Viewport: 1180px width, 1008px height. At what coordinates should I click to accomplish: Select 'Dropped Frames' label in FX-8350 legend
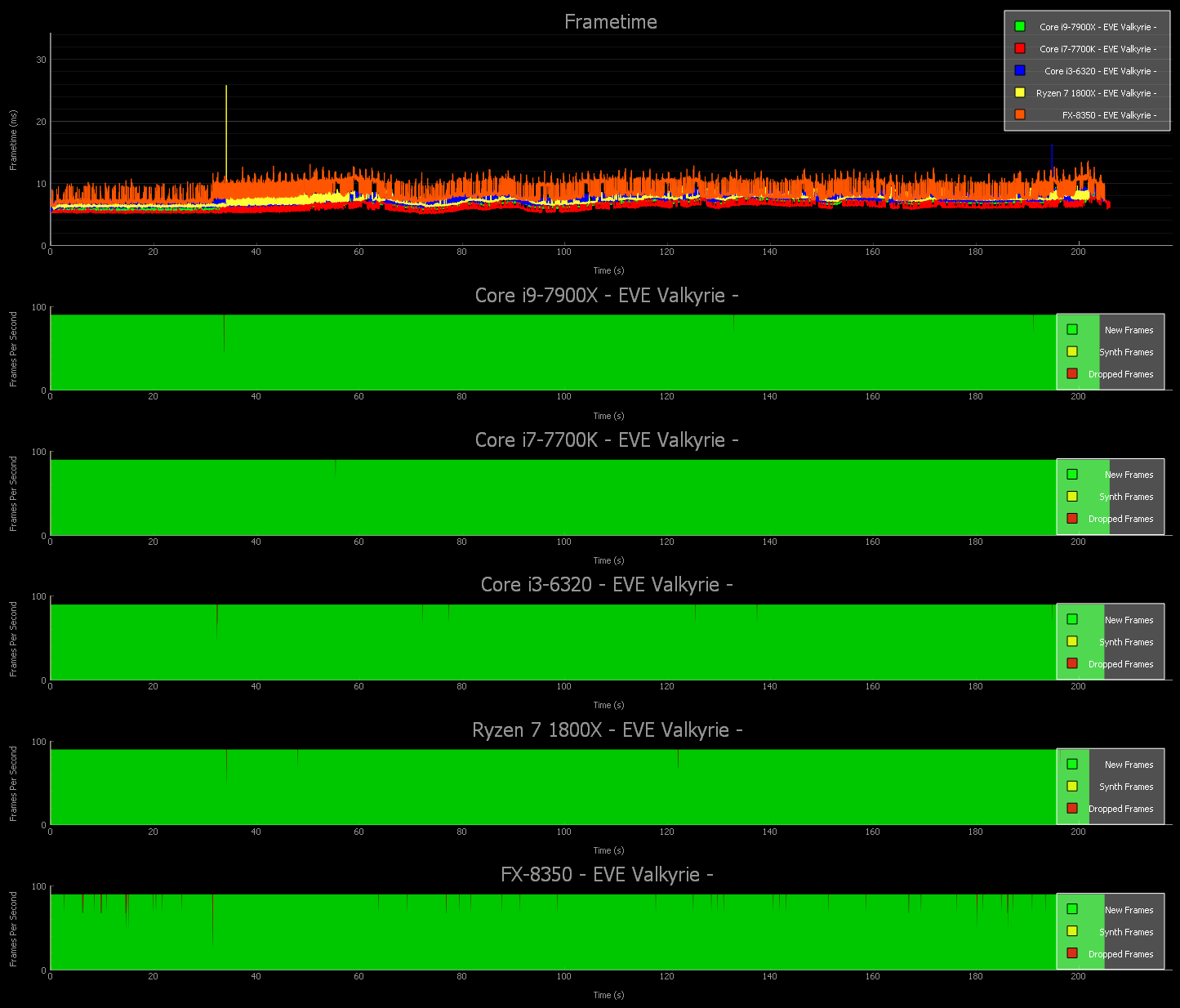(1121, 954)
